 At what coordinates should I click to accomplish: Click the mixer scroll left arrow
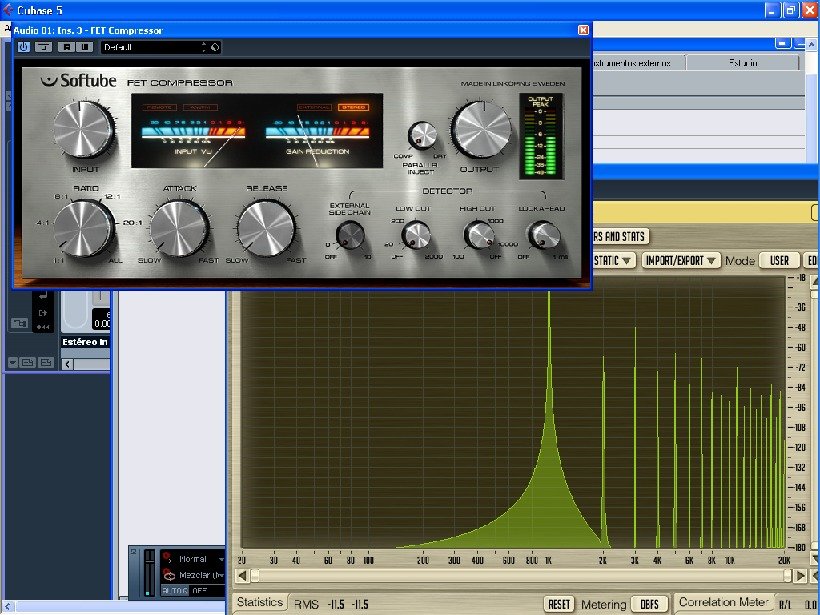pos(67,365)
